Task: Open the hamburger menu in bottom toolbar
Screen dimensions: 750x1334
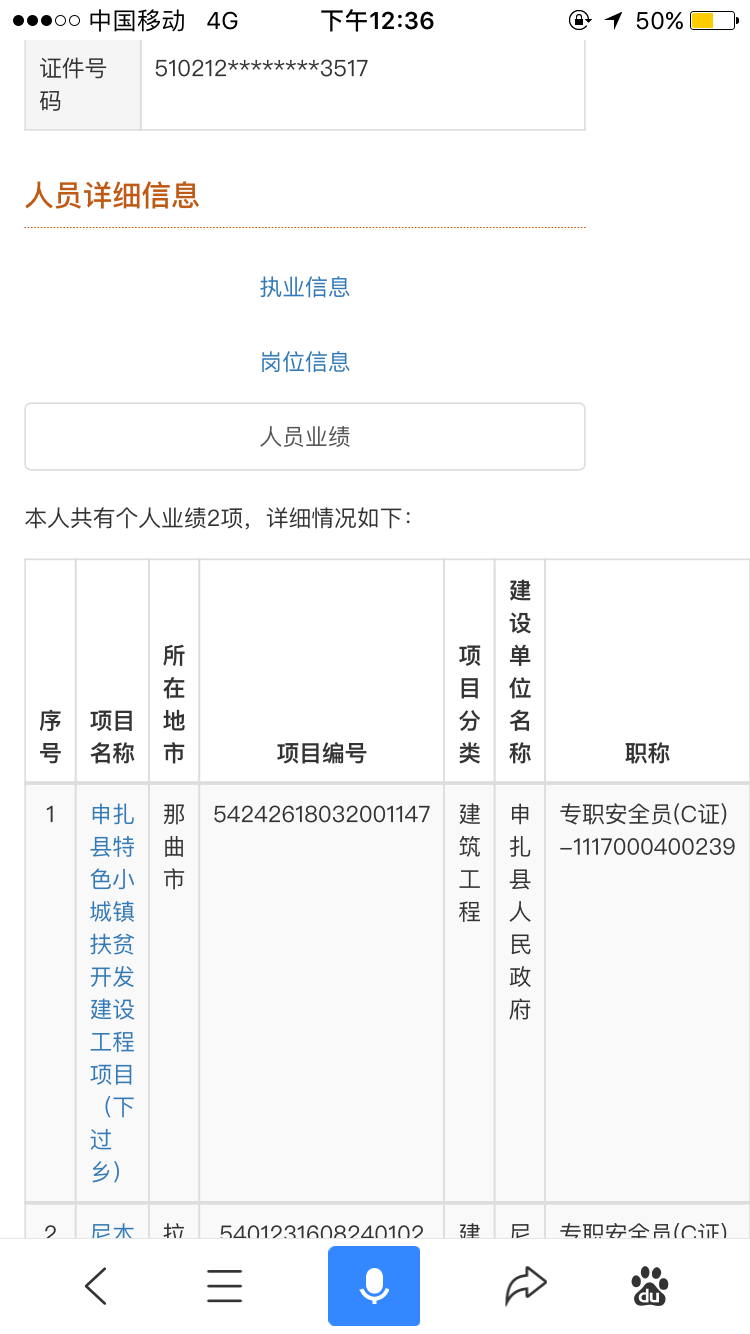Action: (x=224, y=1286)
